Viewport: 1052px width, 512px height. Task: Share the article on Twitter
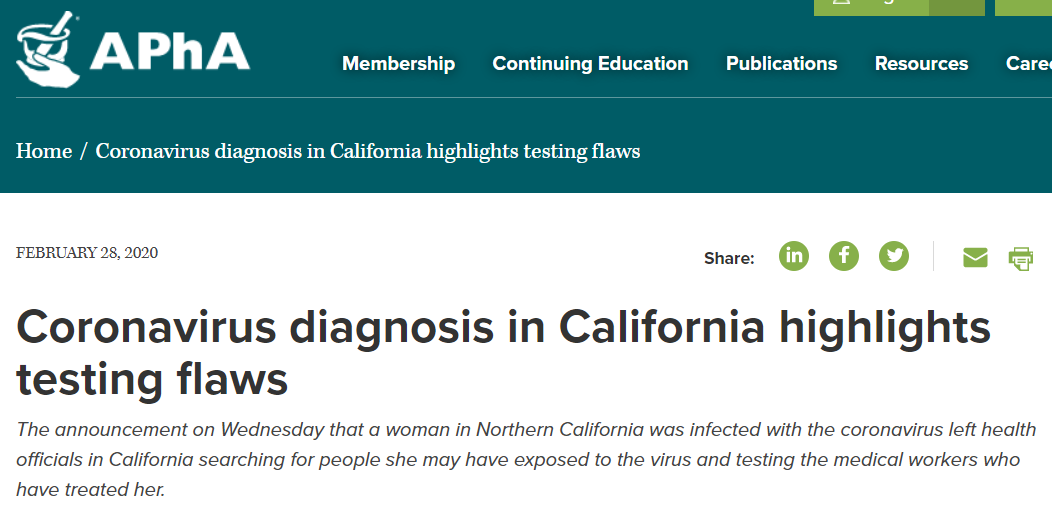click(x=894, y=256)
